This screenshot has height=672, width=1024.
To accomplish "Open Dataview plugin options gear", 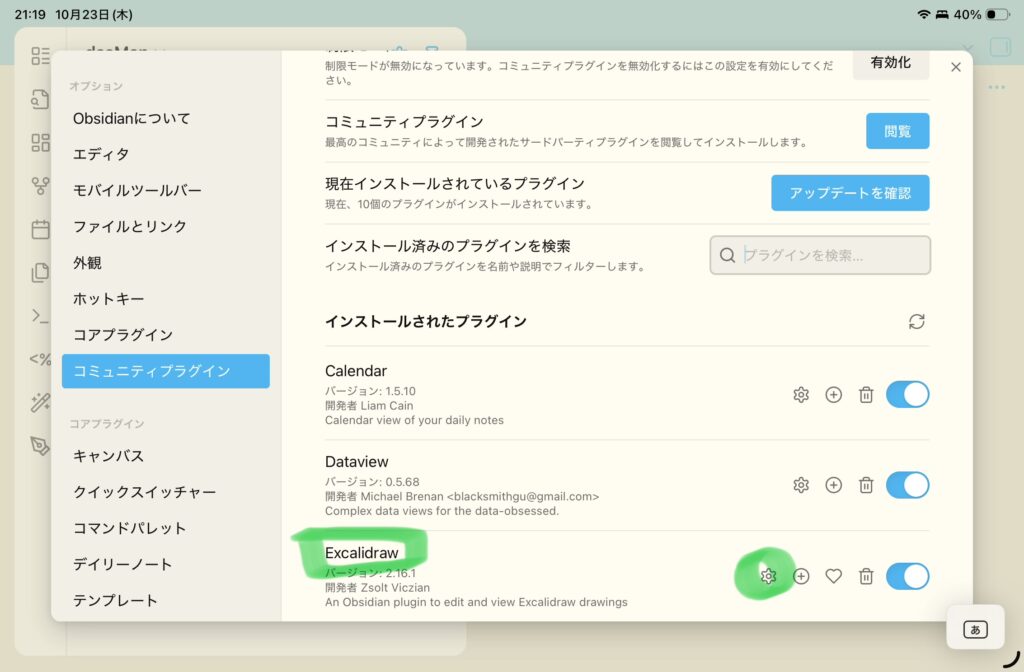I will click(x=800, y=485).
